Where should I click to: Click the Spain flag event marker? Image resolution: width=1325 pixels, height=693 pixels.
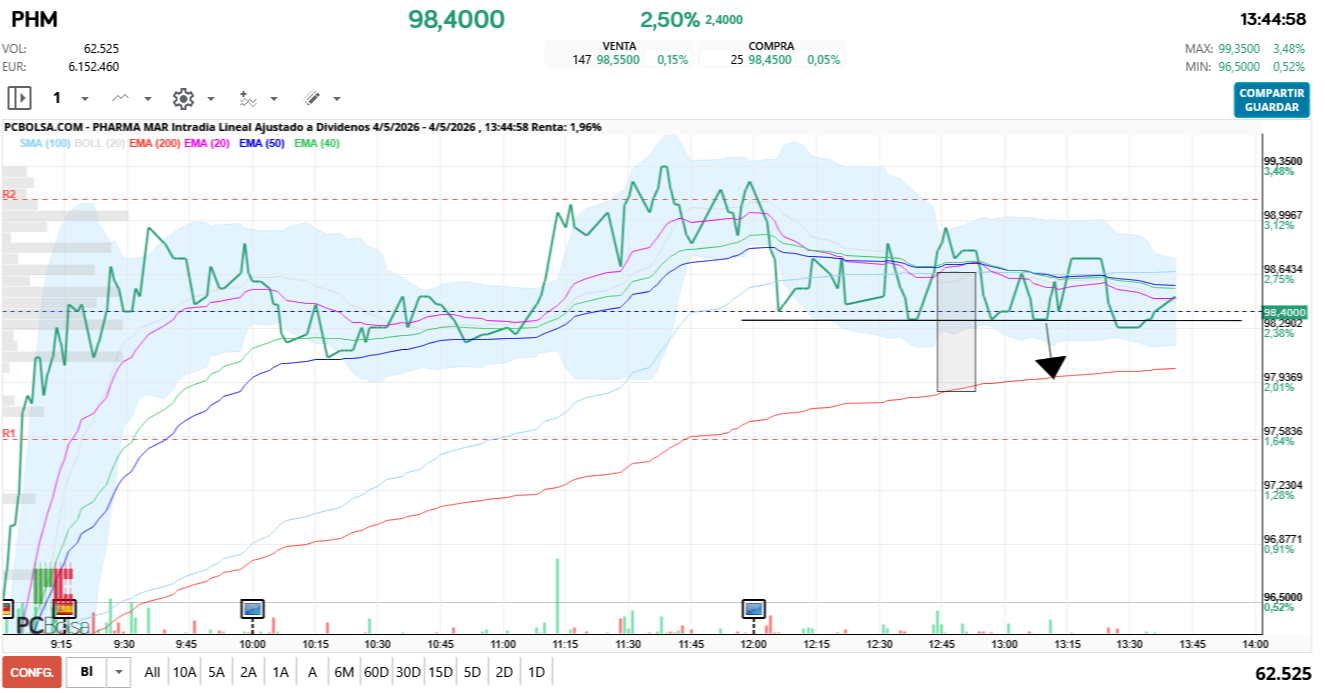(64, 607)
